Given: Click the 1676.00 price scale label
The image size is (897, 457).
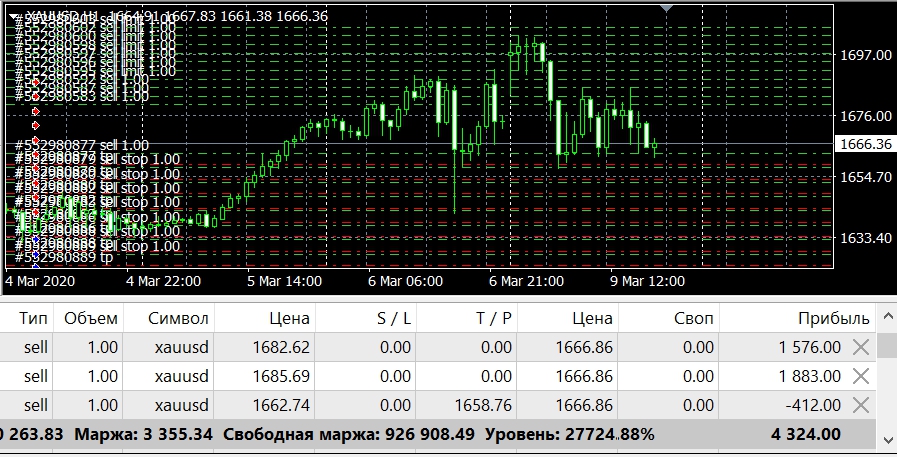Looking at the screenshot, I should [x=866, y=116].
